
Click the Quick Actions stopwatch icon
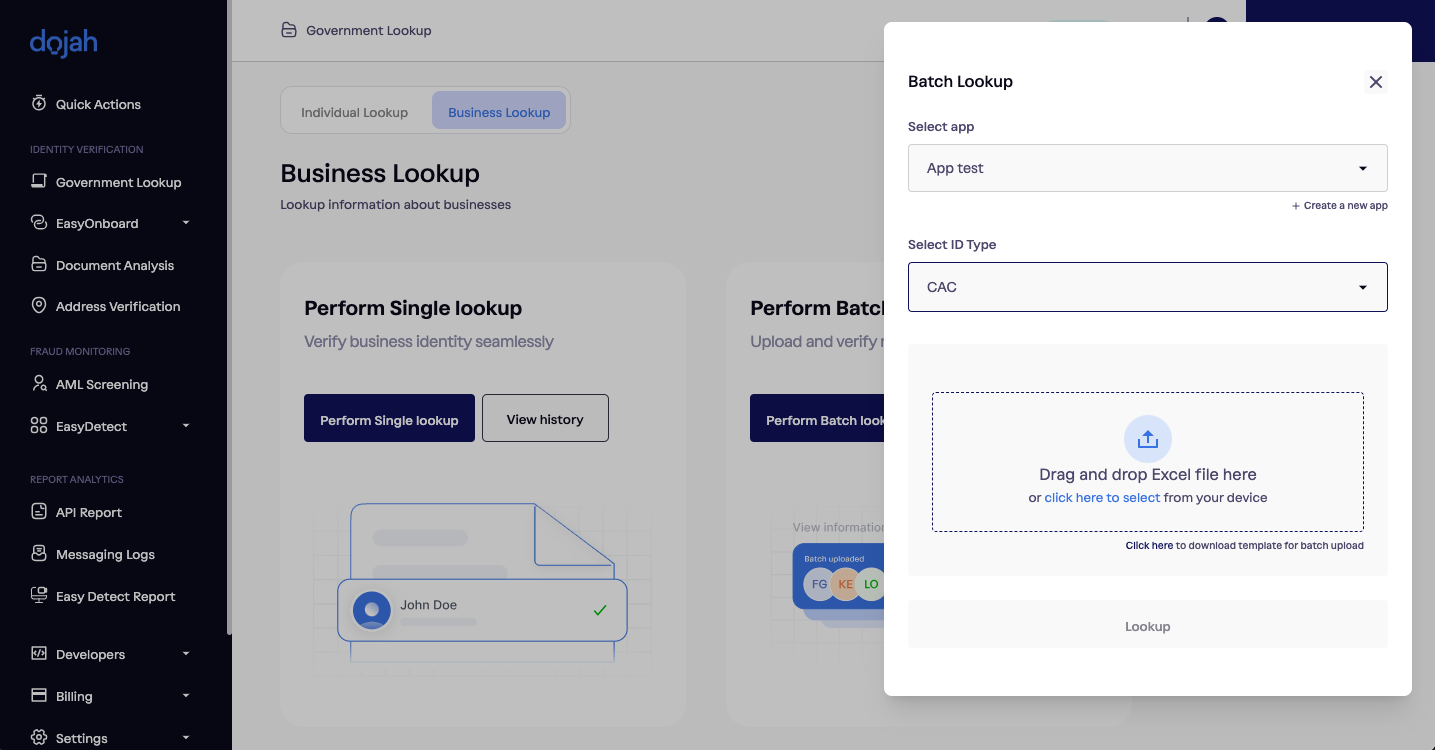(x=39, y=104)
